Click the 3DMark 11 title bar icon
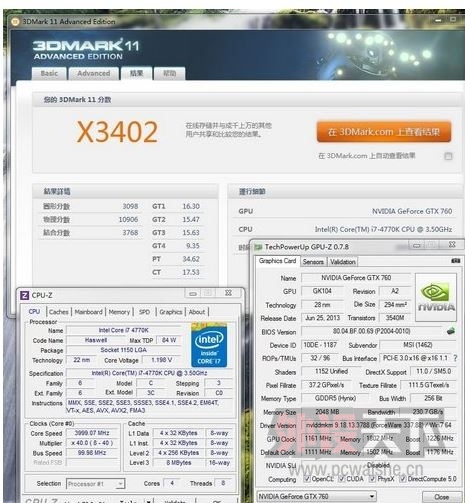465x503 pixels. (15, 22)
